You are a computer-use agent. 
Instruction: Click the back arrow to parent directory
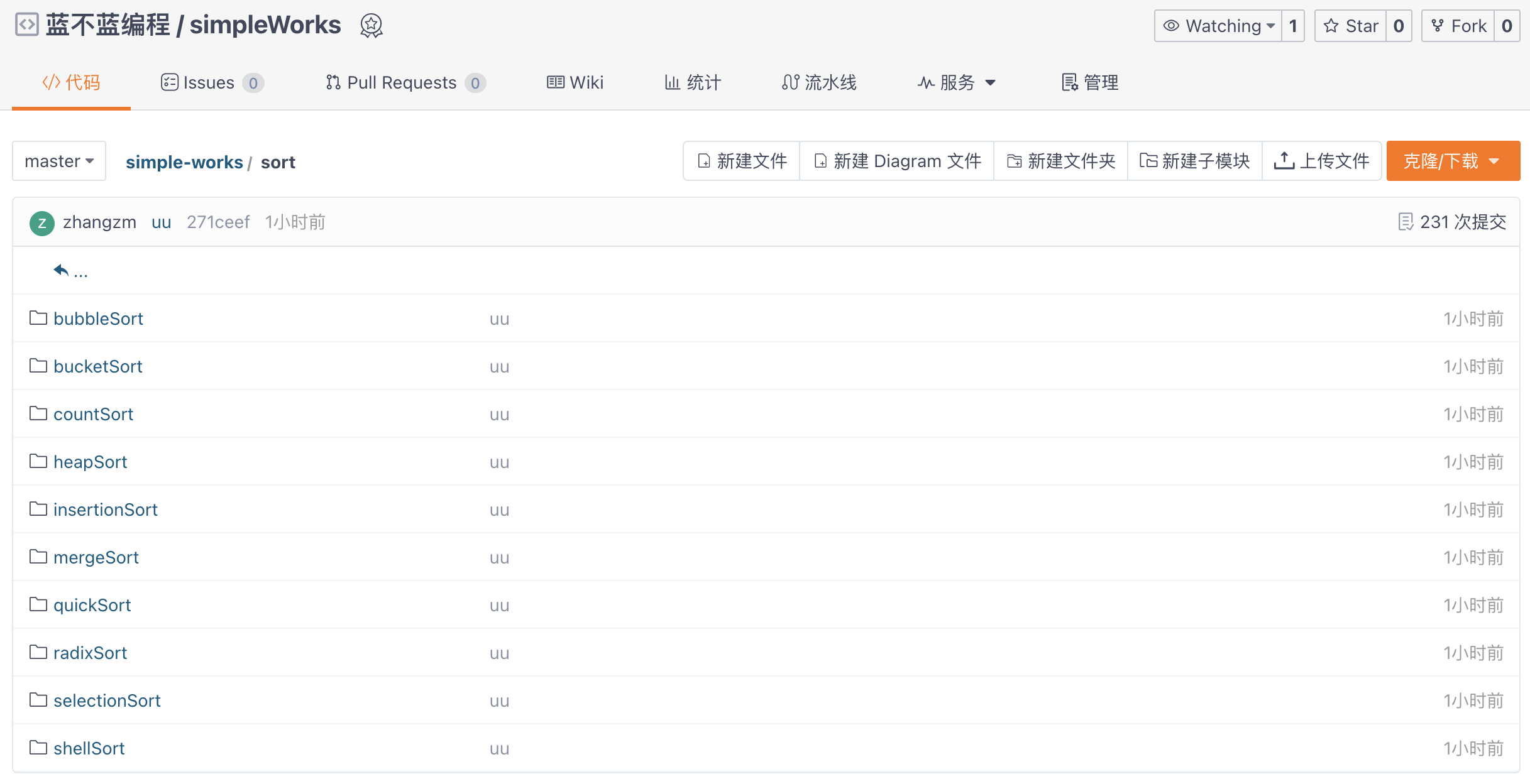click(x=61, y=270)
